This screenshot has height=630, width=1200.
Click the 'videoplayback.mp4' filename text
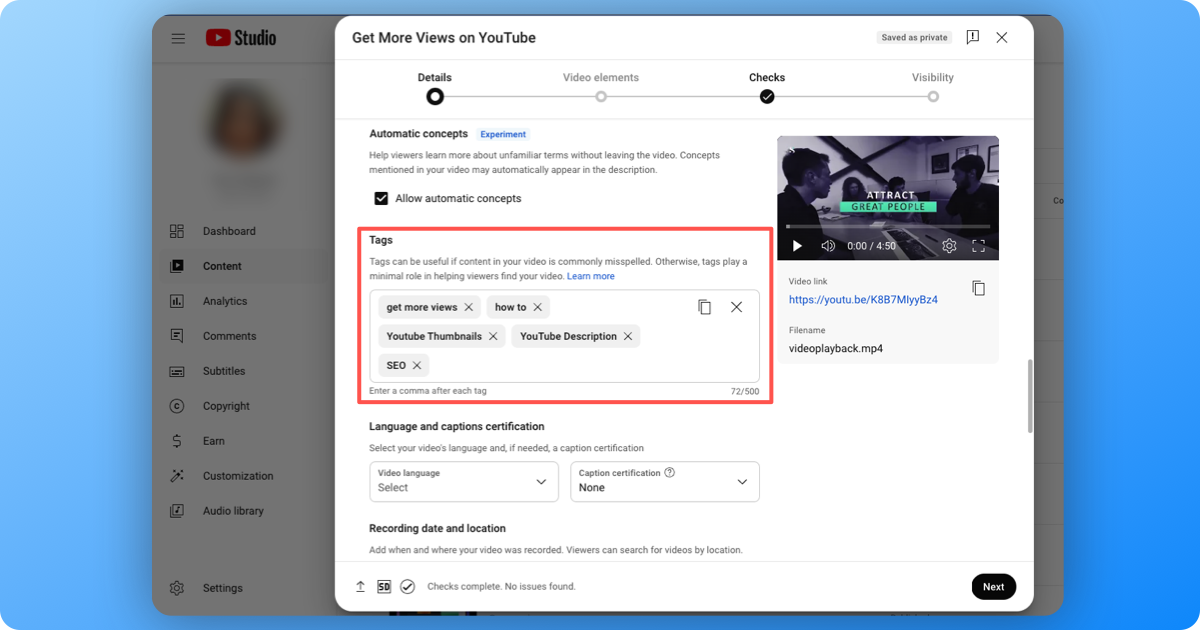point(836,349)
